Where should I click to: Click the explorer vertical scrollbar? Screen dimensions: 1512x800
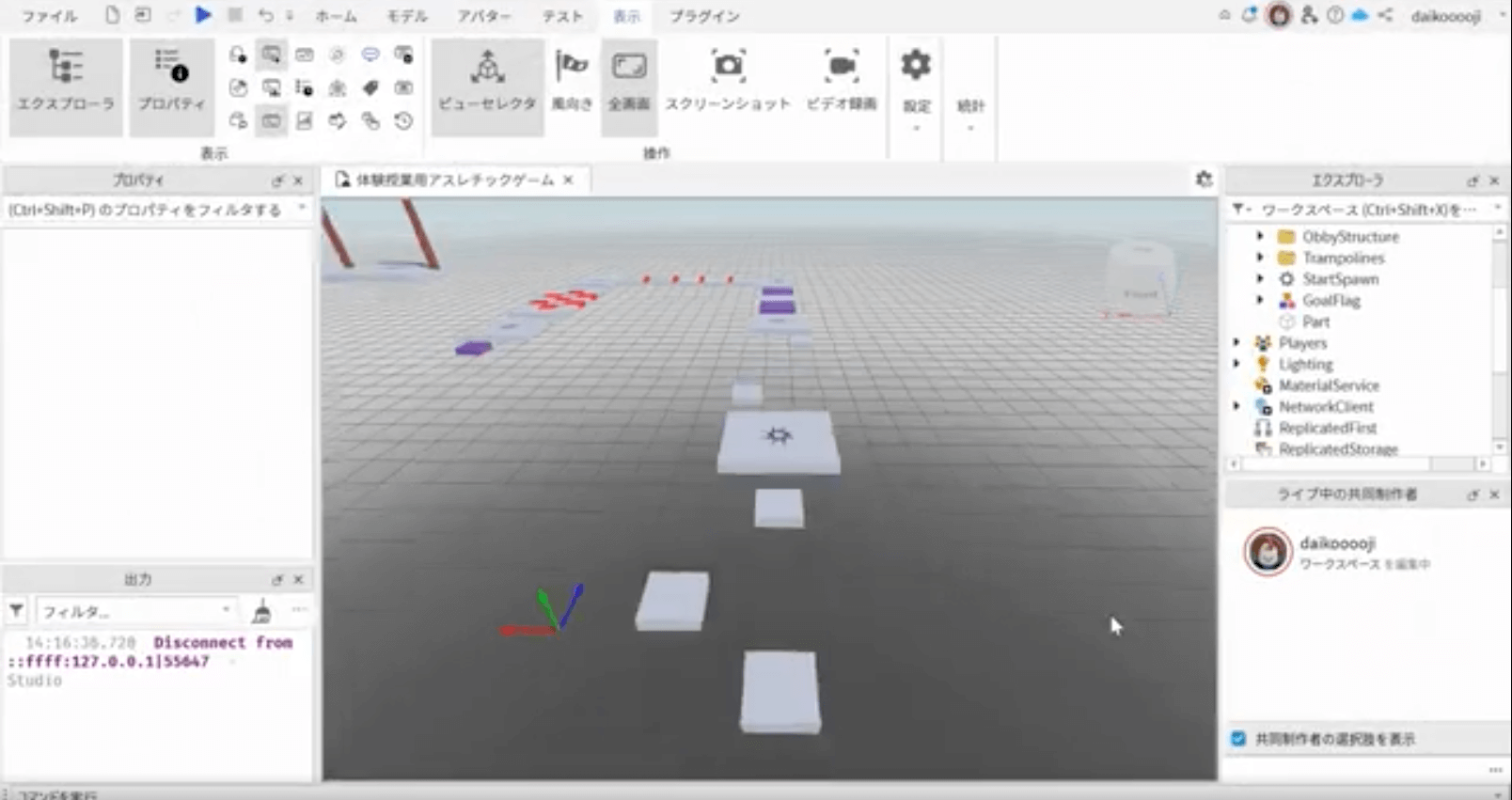click(1500, 340)
